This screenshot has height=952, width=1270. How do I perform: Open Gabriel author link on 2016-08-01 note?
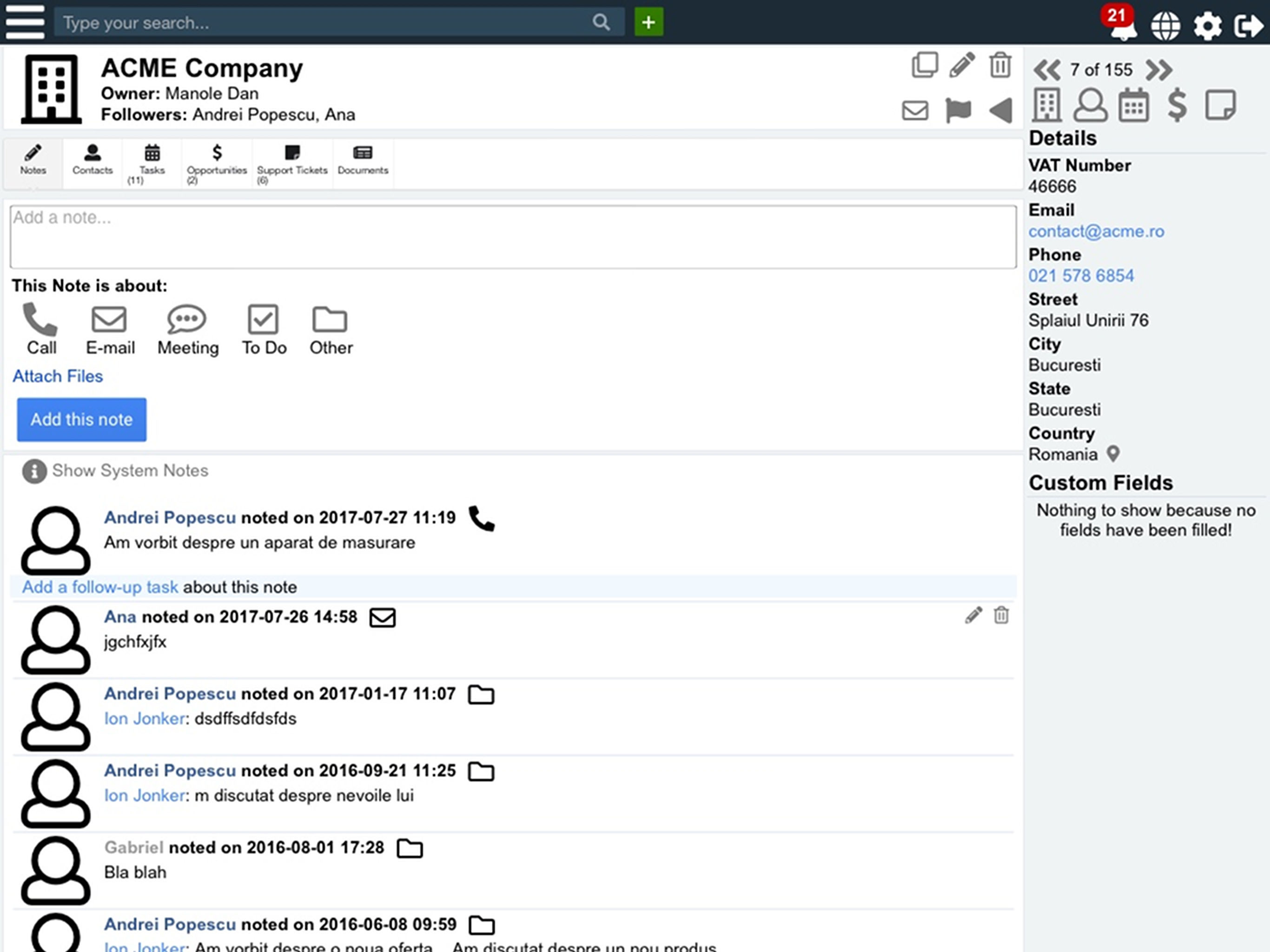point(134,847)
